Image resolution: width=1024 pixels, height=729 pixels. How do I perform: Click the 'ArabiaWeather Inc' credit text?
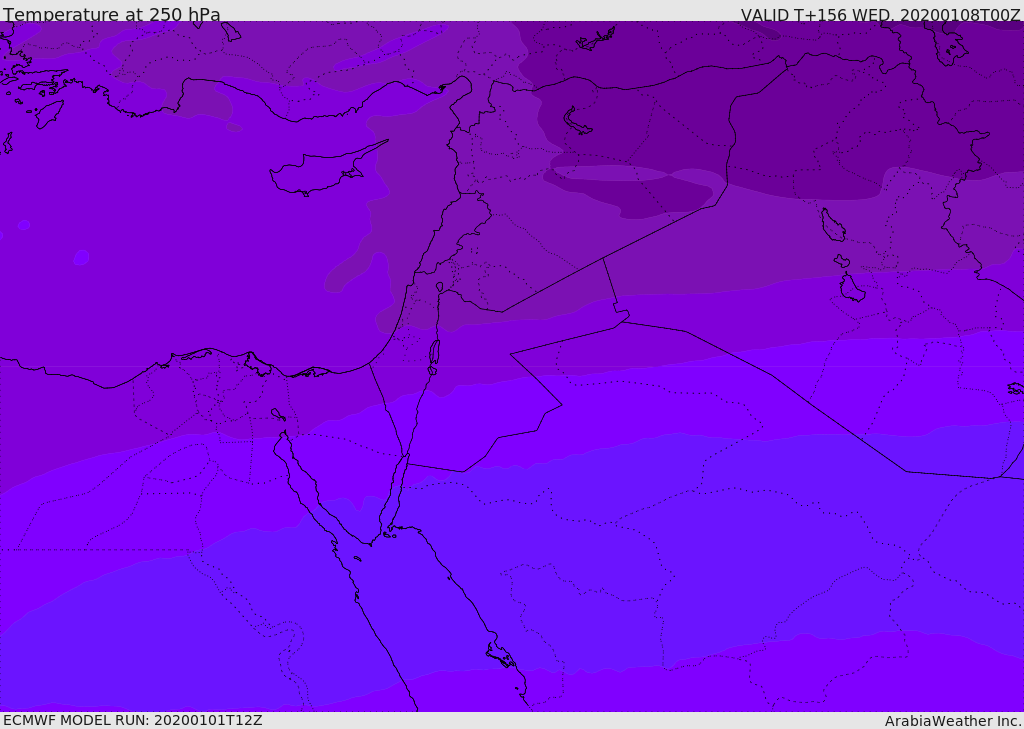tap(953, 721)
